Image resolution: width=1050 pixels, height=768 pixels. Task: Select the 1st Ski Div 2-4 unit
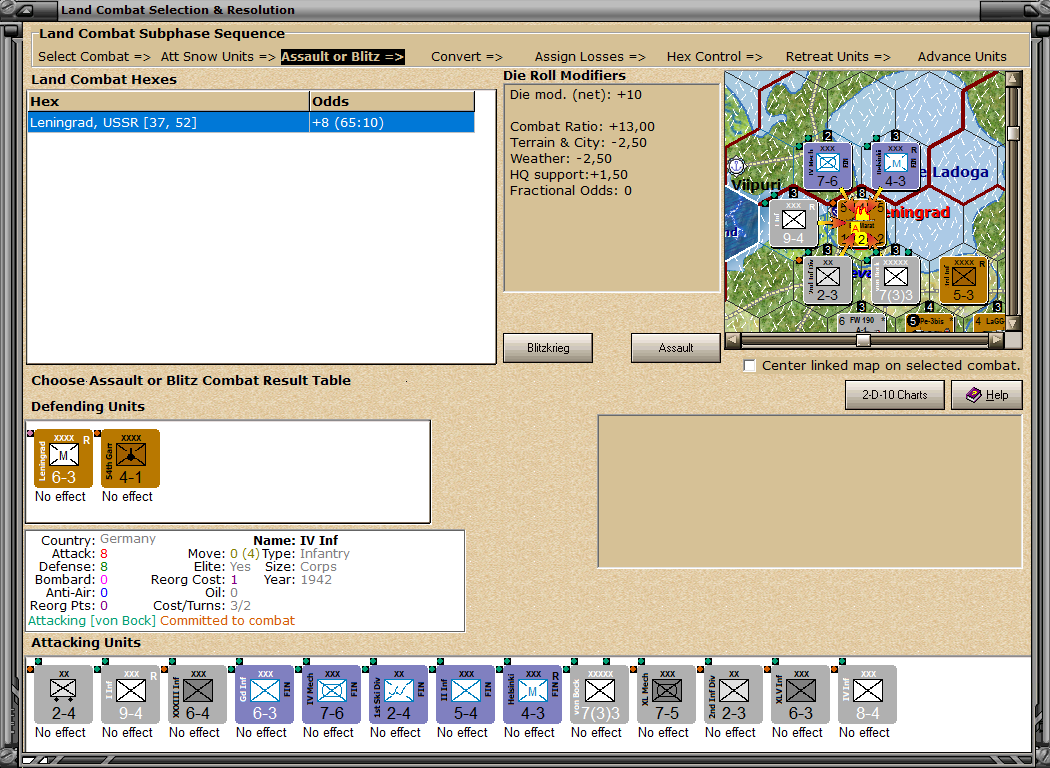[398, 694]
